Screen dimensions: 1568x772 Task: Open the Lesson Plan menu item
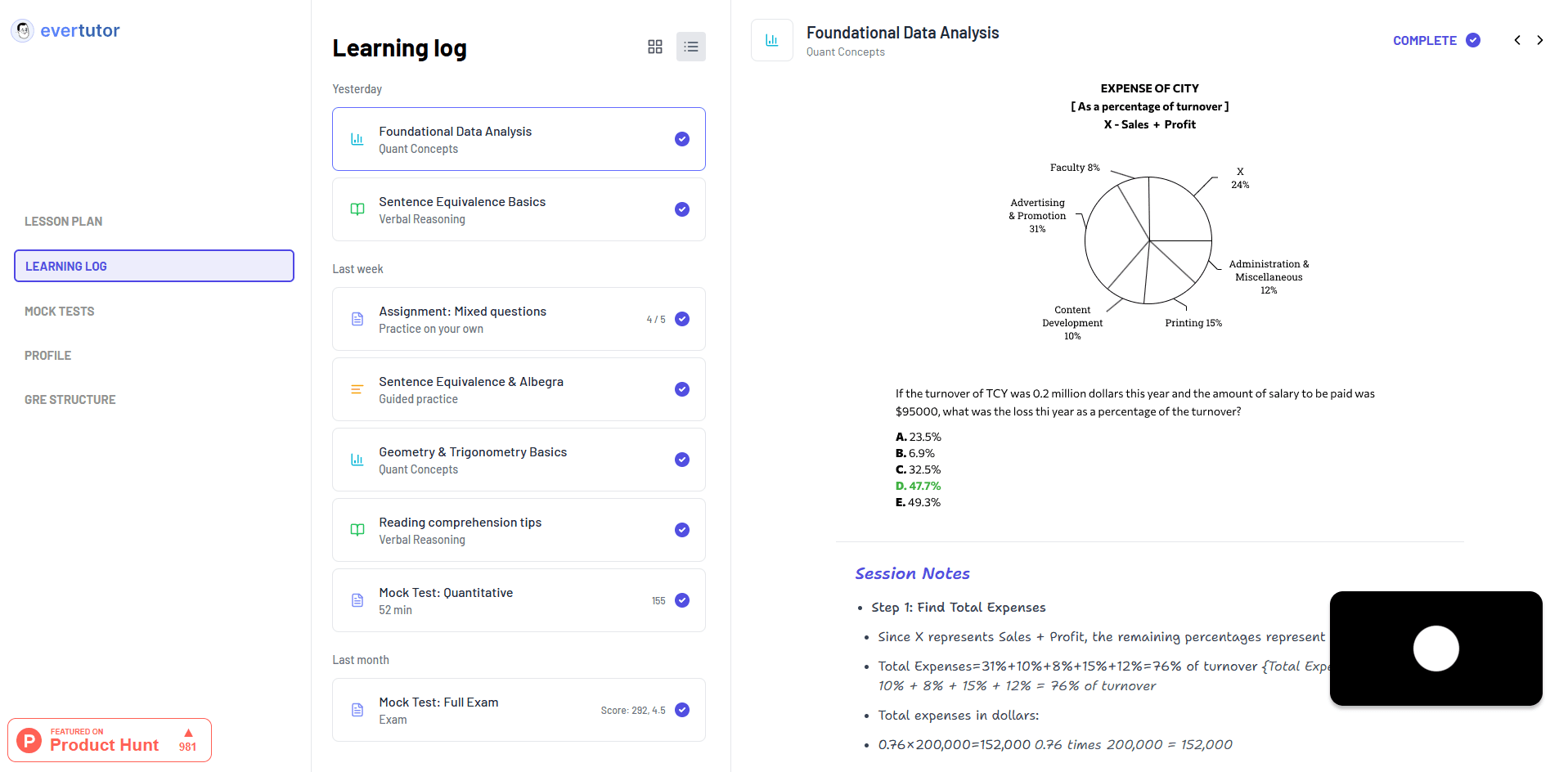click(x=64, y=222)
